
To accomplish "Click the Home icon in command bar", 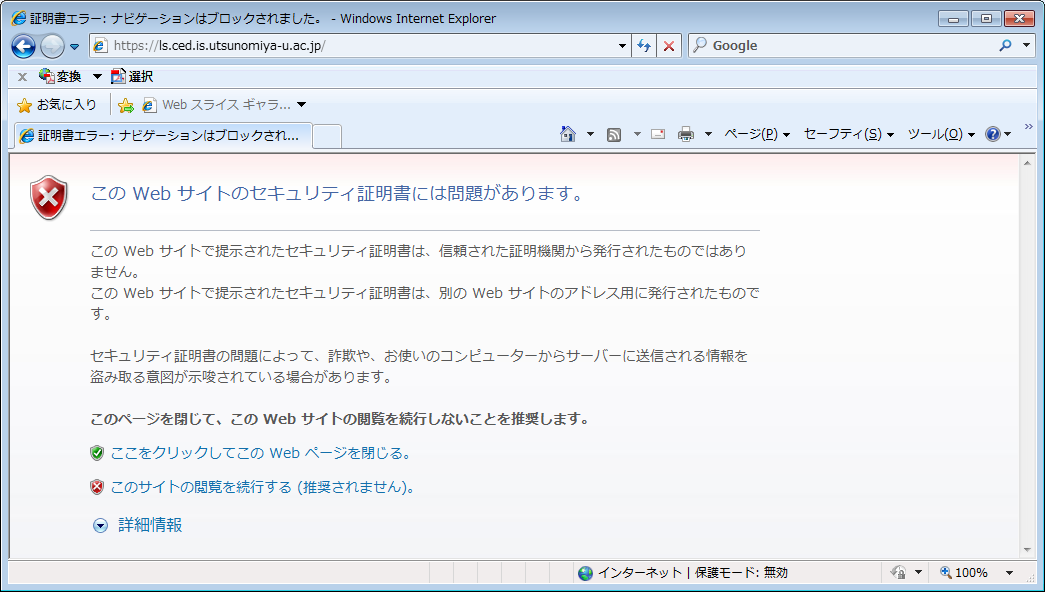I will (568, 134).
